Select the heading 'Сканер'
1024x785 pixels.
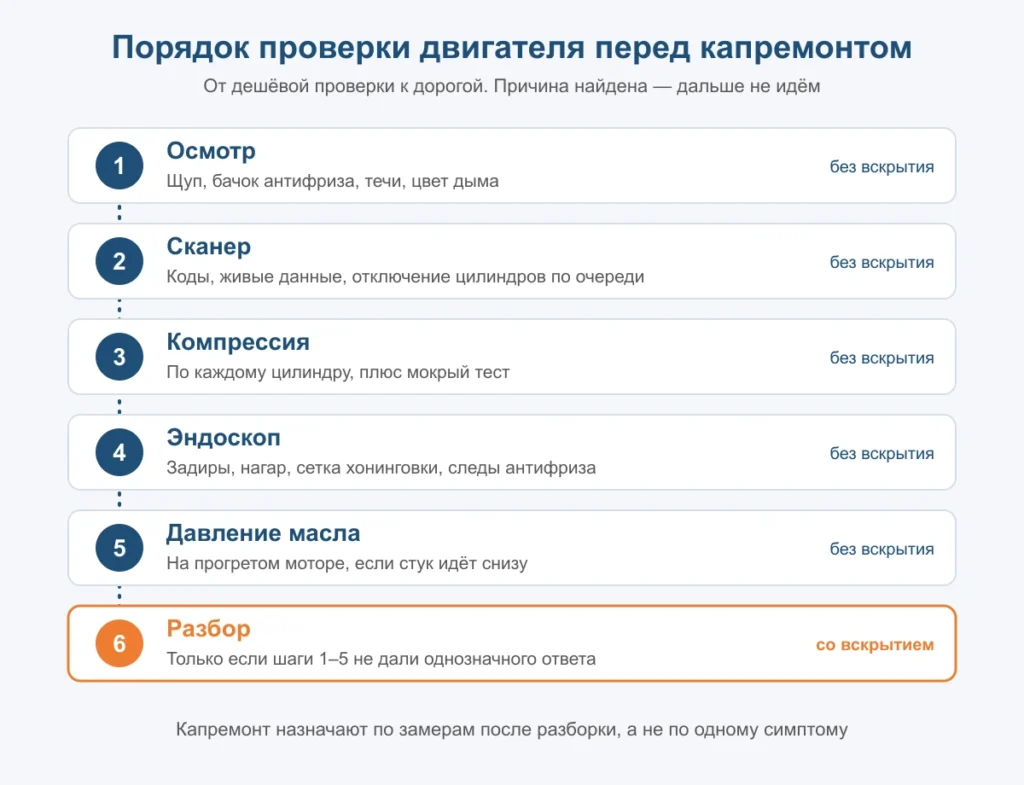(x=208, y=246)
